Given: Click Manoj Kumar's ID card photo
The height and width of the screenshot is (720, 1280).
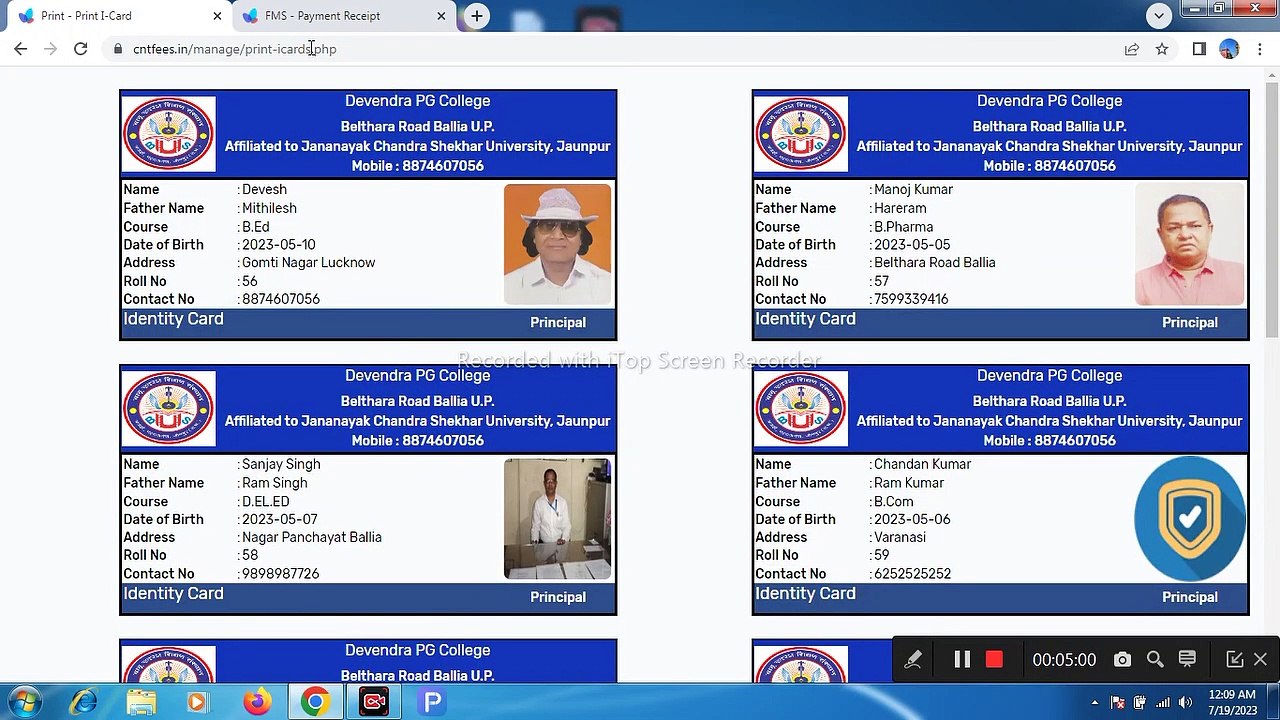Looking at the screenshot, I should [x=1189, y=244].
